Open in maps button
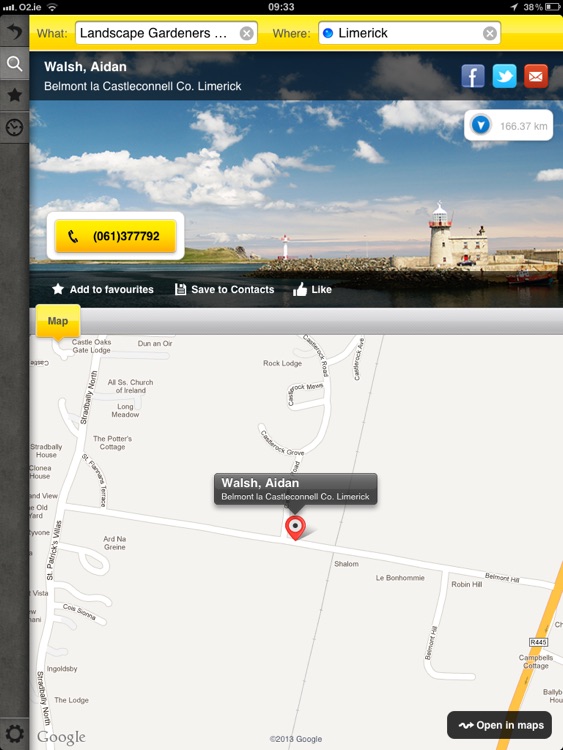Screen dimensions: 563x750 pyautogui.click(x=499, y=725)
